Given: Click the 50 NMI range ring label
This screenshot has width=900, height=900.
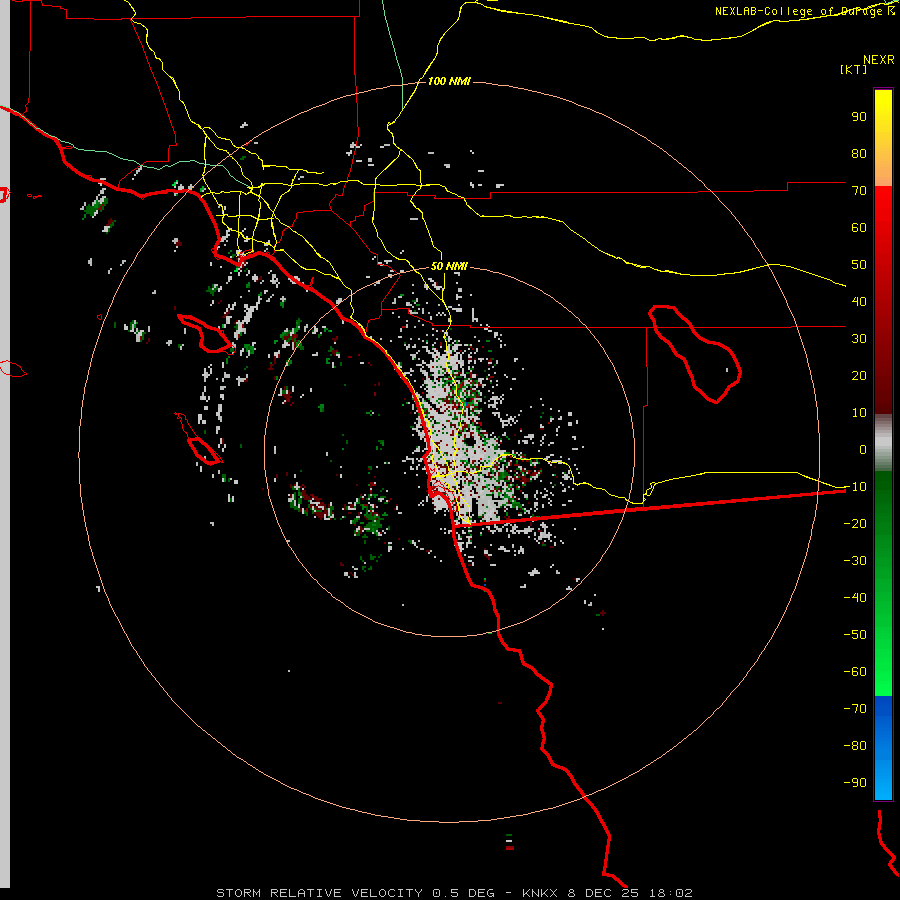Looking at the screenshot, I should coord(449,266).
